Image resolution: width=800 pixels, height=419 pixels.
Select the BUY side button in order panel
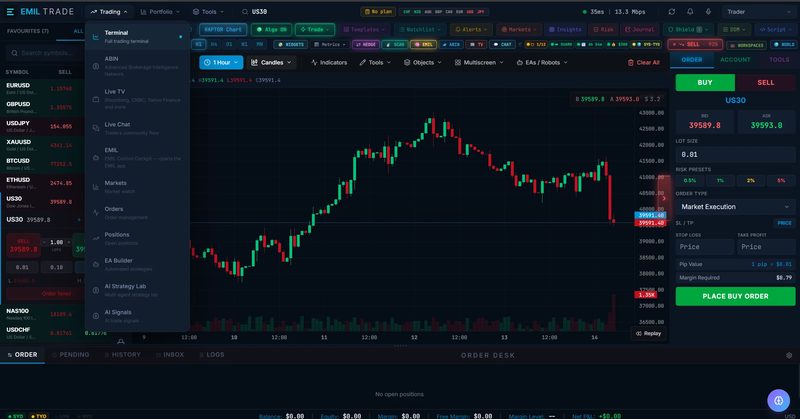point(705,82)
